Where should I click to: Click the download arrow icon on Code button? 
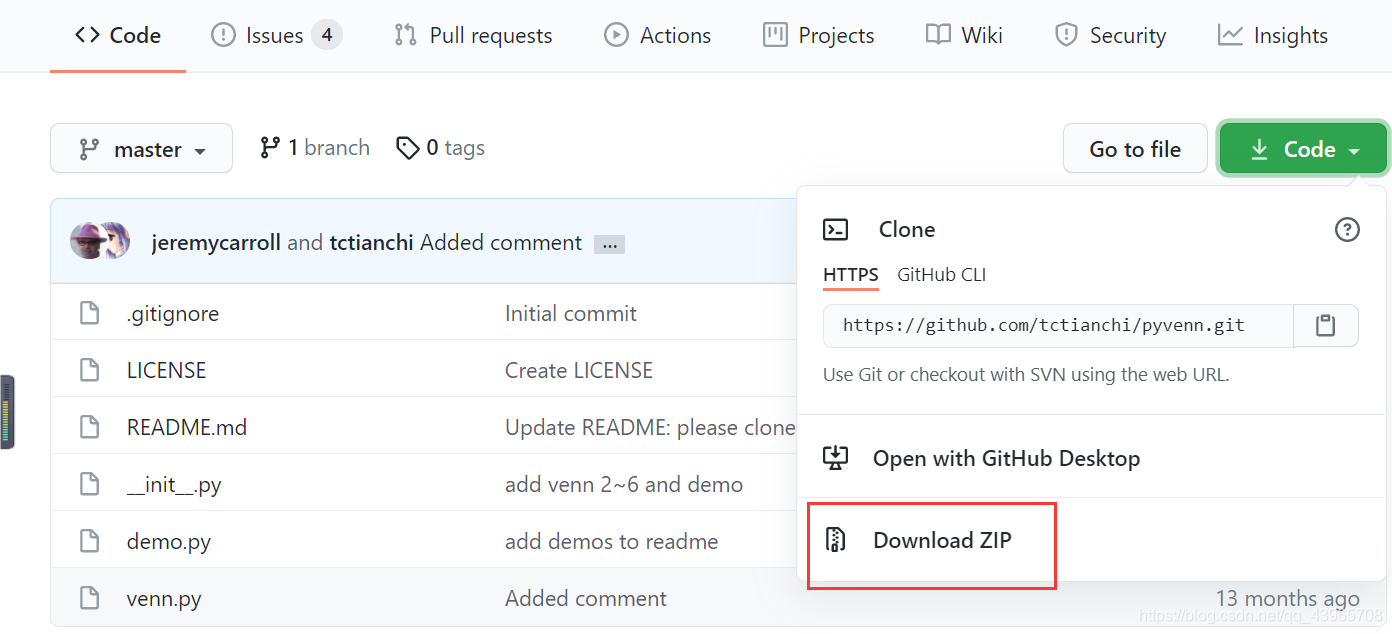[1260, 150]
